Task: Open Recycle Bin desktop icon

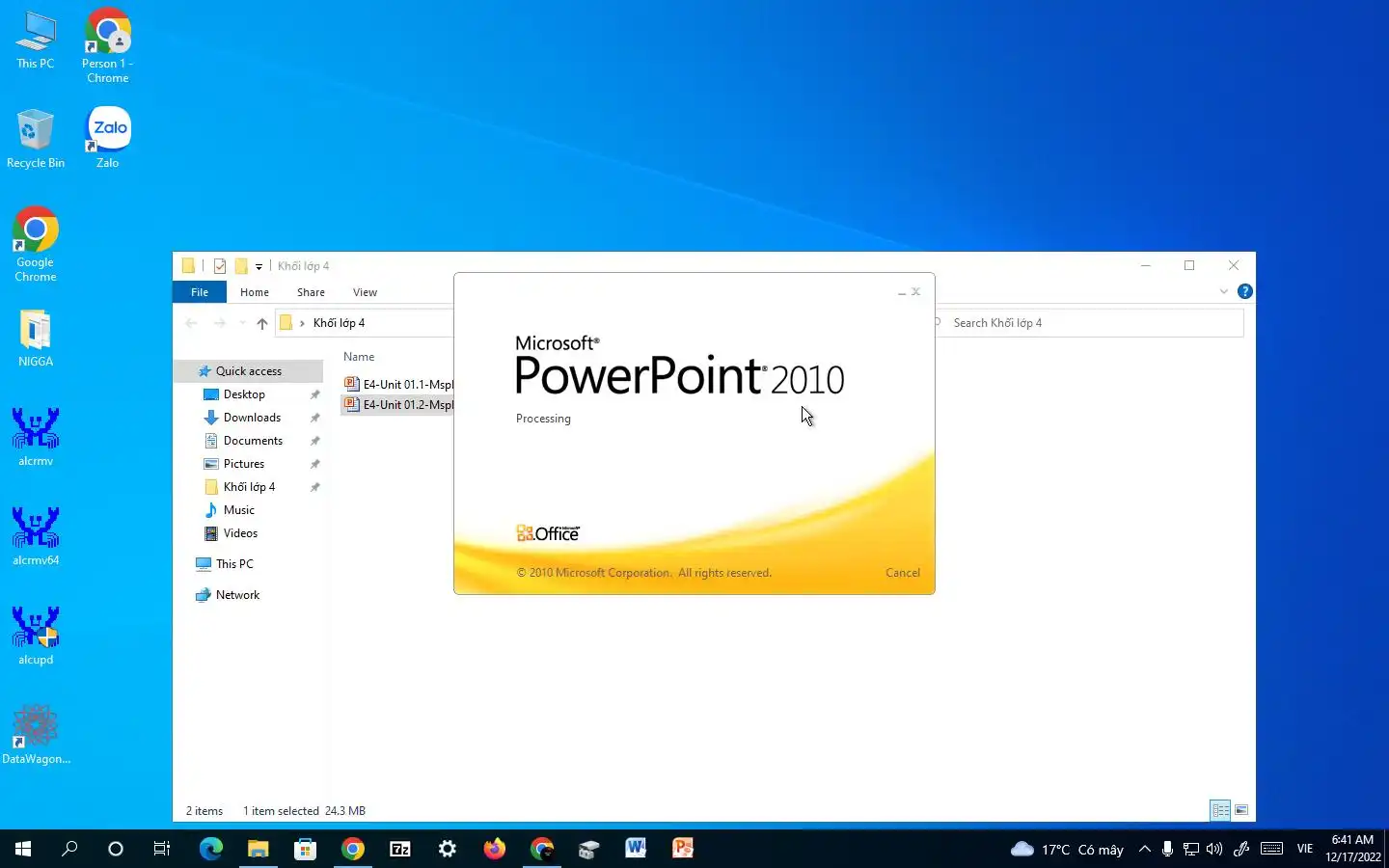Action: click(36, 139)
